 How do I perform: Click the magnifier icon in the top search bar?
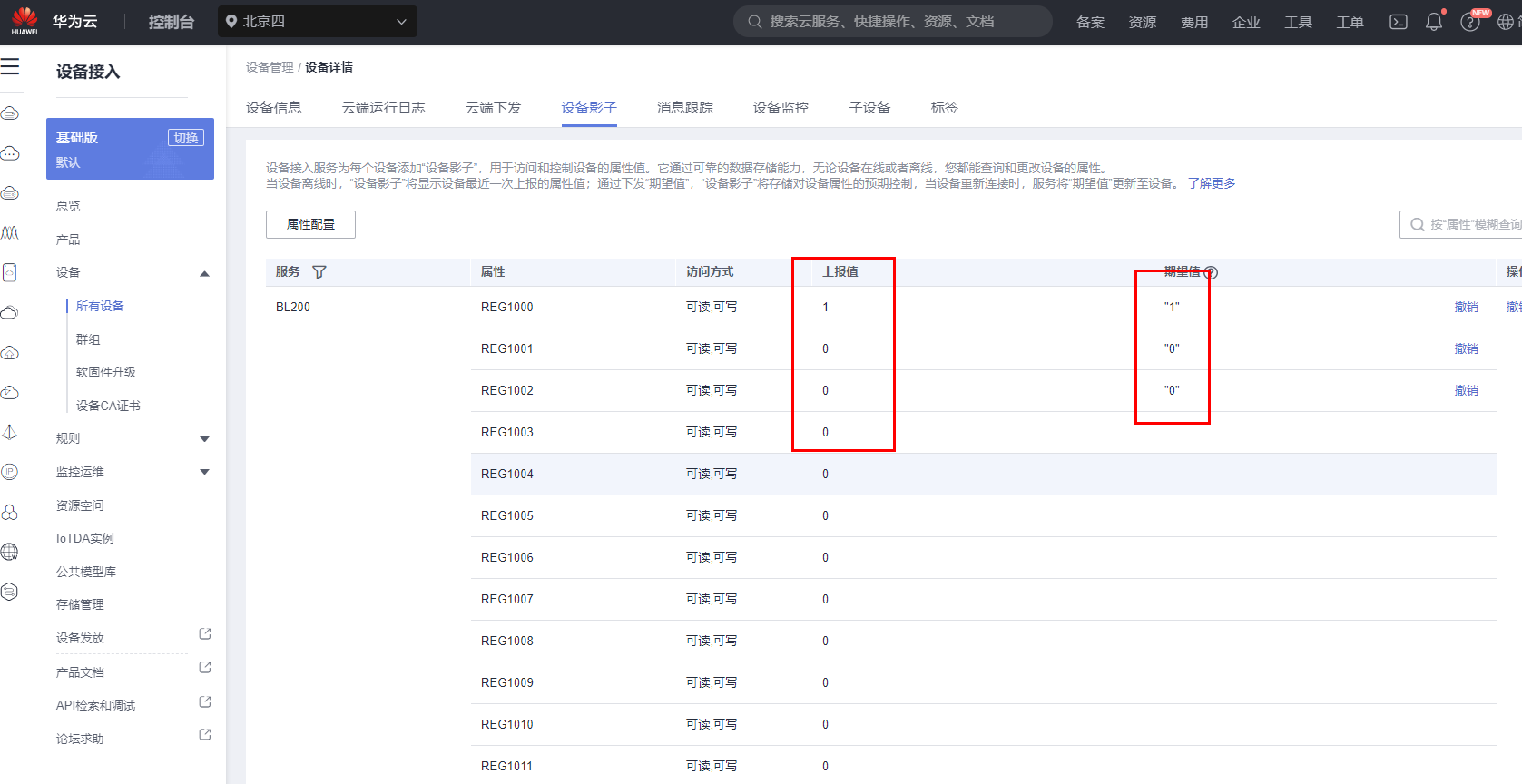(755, 22)
